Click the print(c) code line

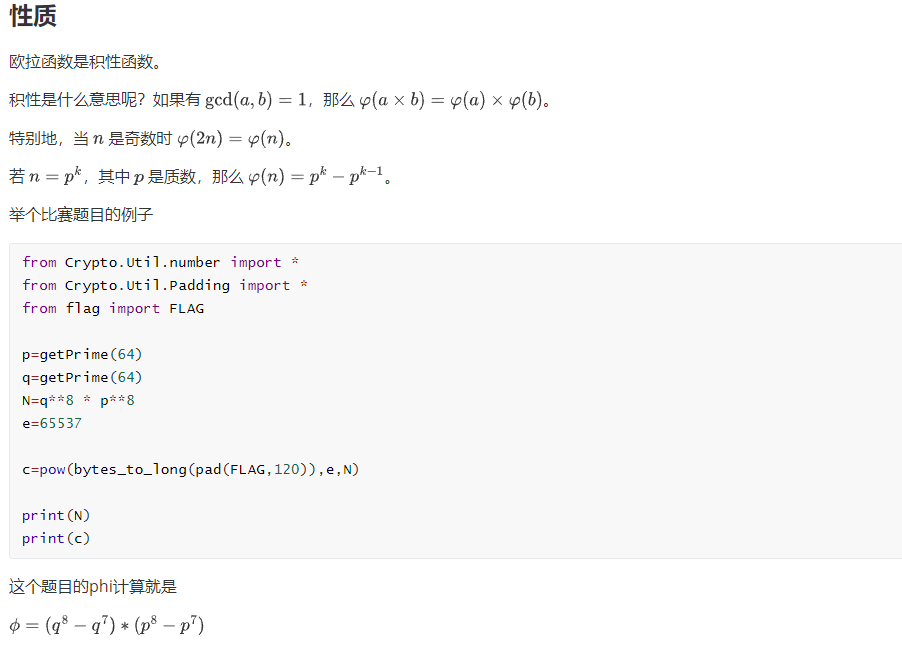(x=56, y=538)
